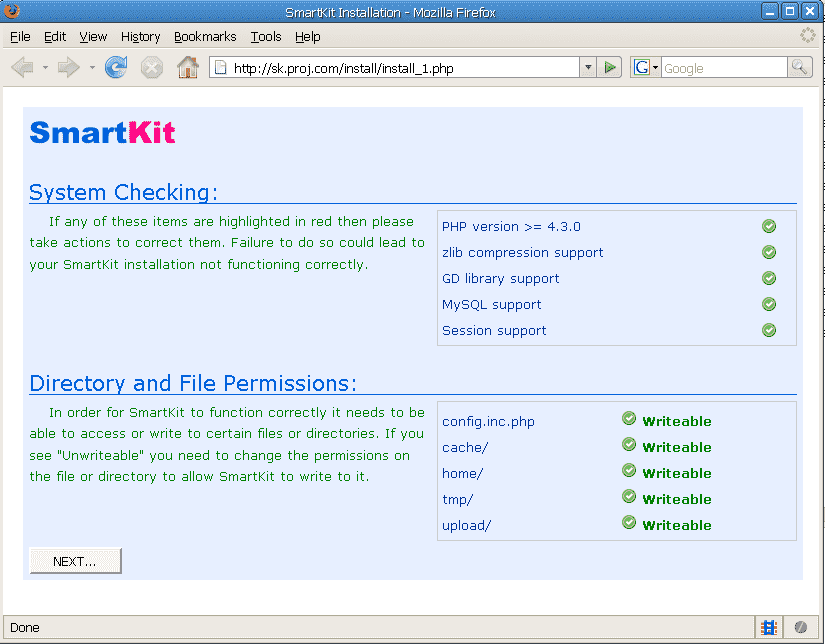825x644 pixels.
Task: Click the zlib compression check mark icon
Action: [769, 252]
